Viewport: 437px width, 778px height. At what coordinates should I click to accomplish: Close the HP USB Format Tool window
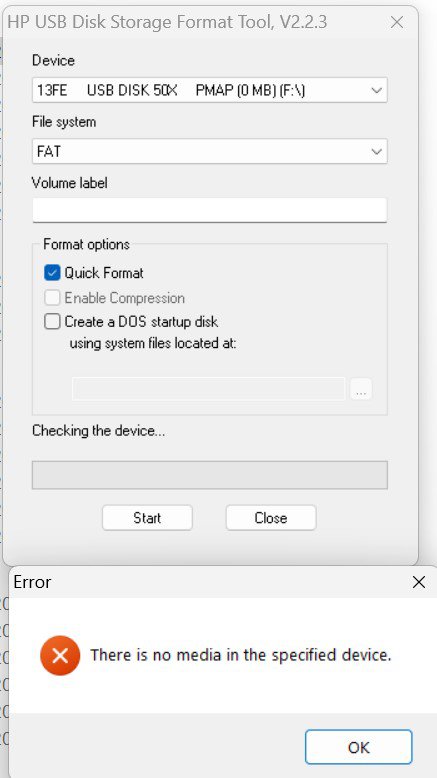click(396, 22)
